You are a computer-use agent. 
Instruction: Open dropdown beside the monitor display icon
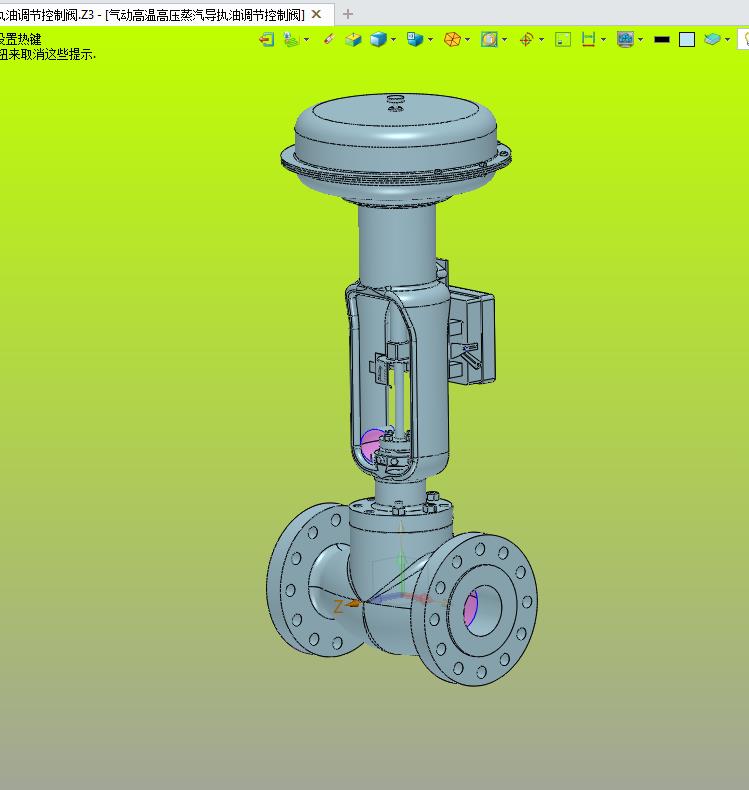pyautogui.click(x=640, y=39)
